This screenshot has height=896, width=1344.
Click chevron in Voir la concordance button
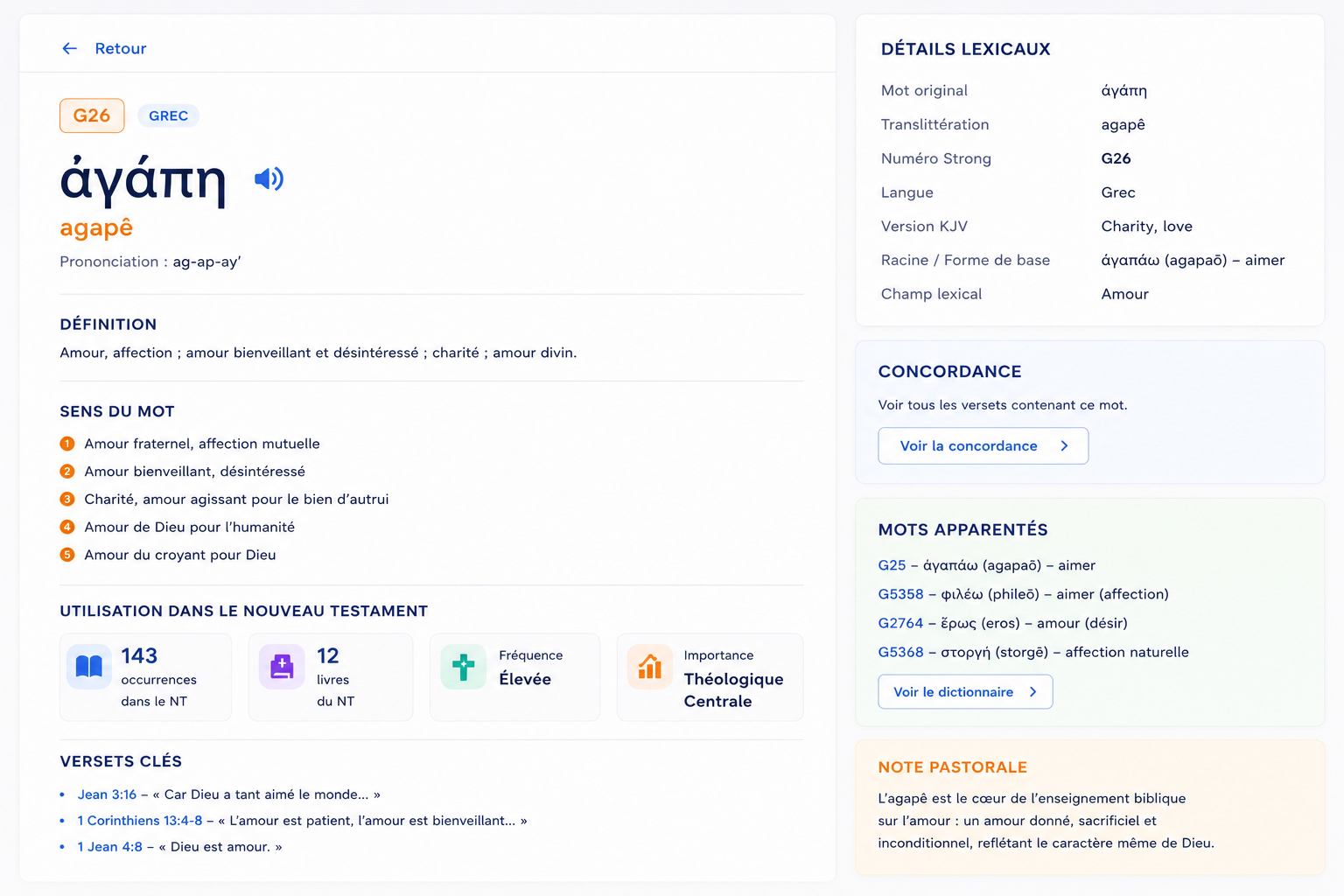(1064, 445)
